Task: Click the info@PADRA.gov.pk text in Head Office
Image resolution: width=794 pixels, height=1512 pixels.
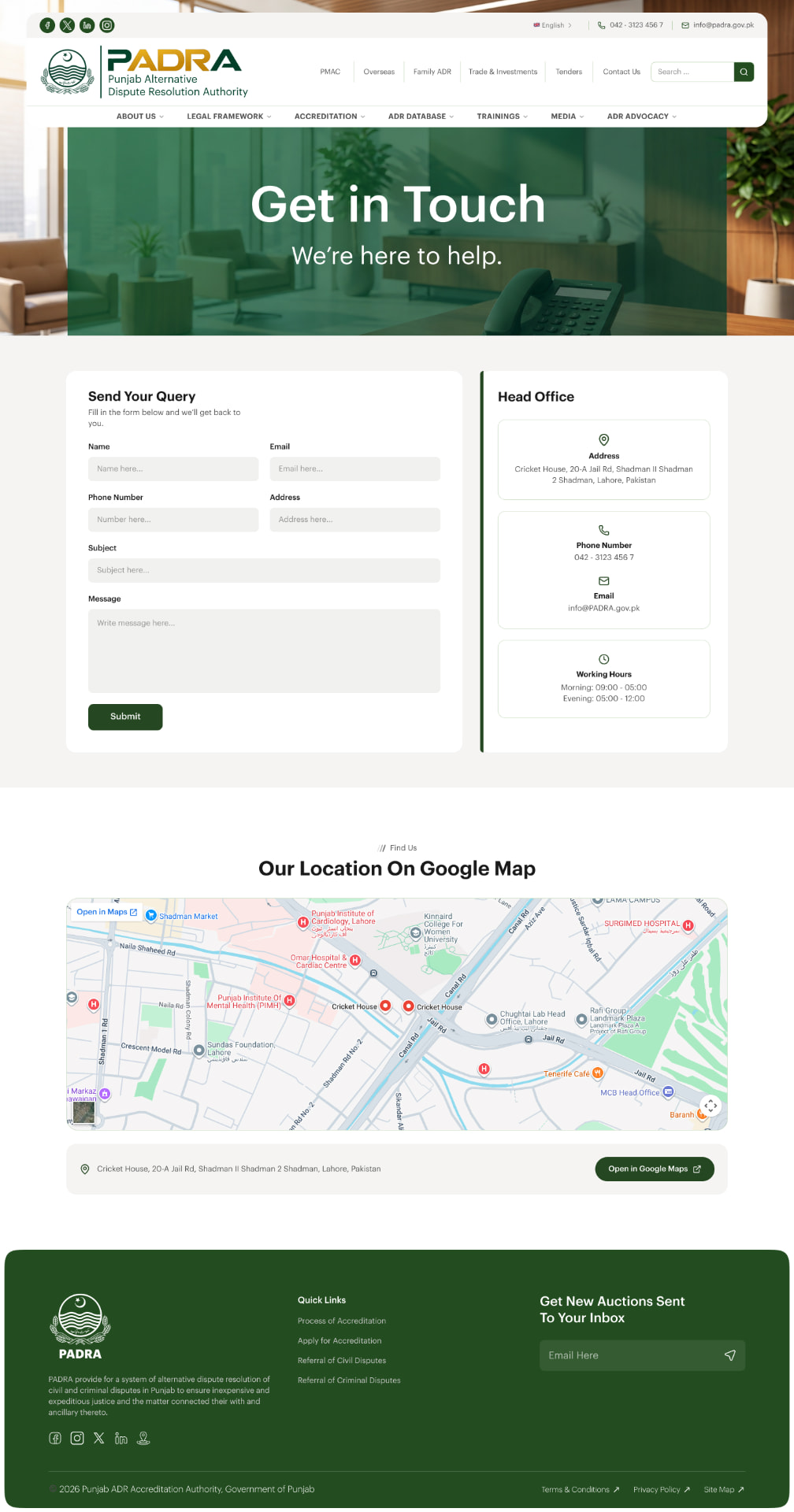Action: point(604,609)
